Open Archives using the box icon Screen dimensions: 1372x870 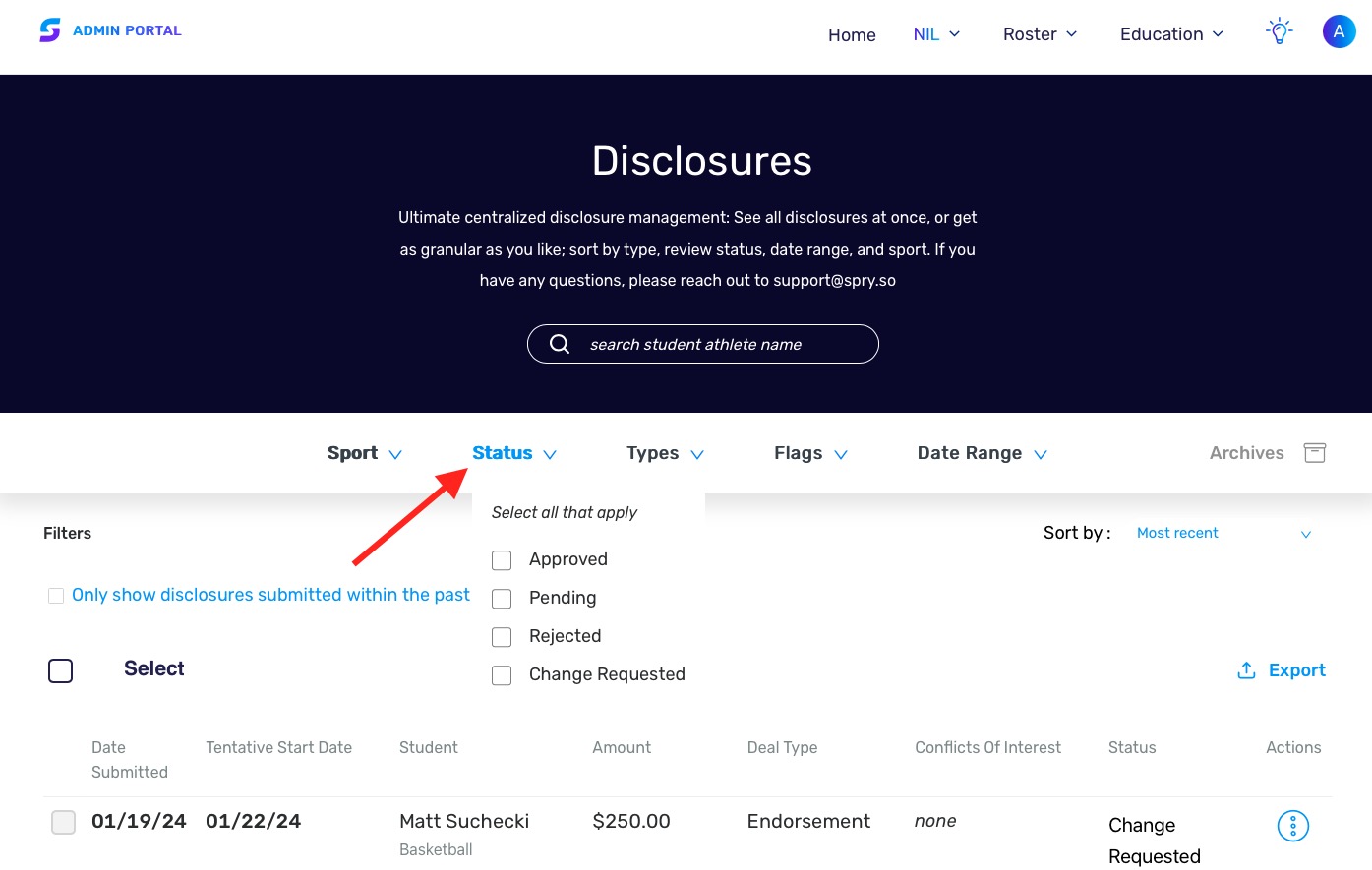pyautogui.click(x=1315, y=452)
